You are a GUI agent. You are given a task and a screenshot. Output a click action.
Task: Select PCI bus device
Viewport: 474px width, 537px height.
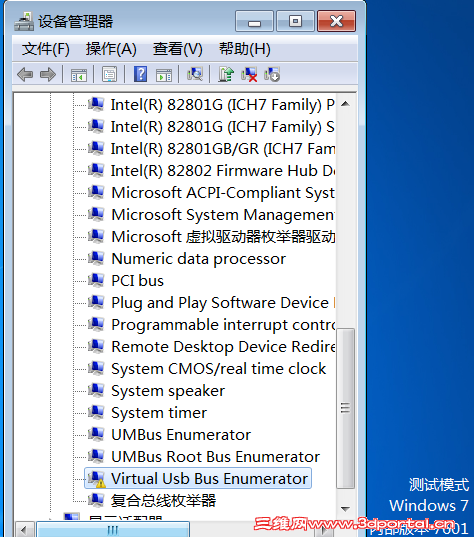coord(138,280)
